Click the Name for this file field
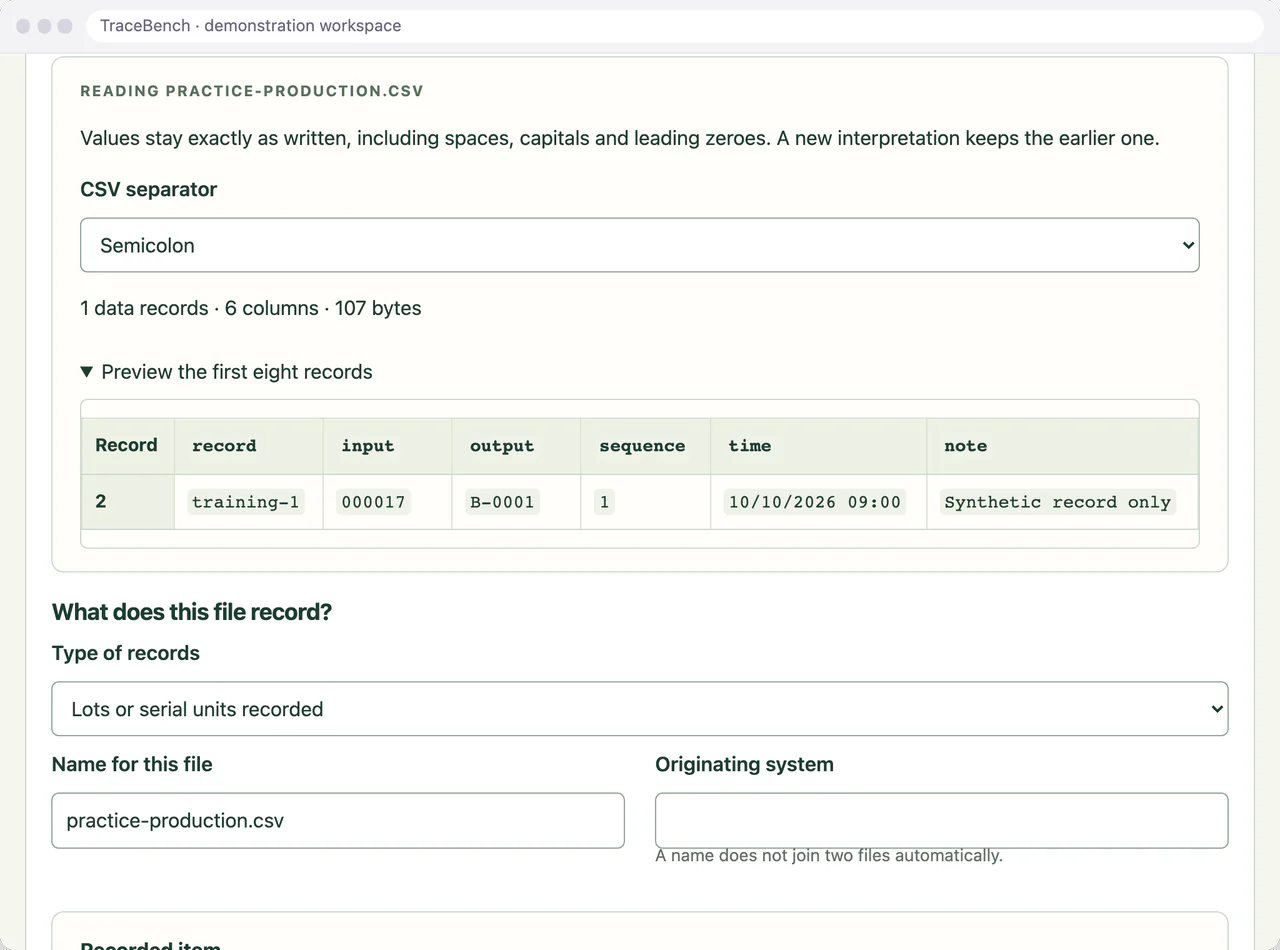Viewport: 1280px width, 950px height. (338, 821)
